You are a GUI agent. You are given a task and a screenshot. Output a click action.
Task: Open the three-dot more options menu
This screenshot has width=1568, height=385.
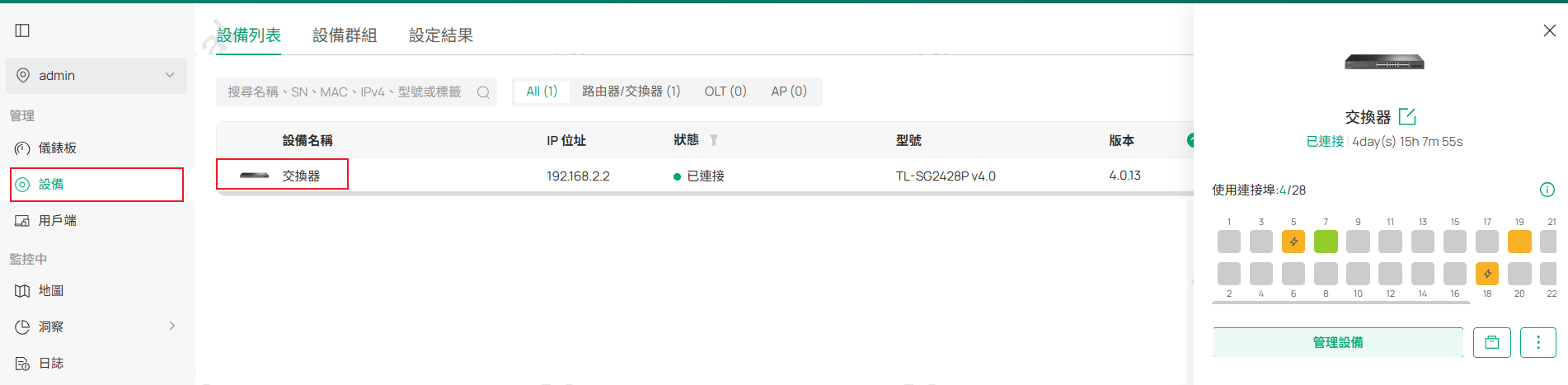pyautogui.click(x=1538, y=342)
